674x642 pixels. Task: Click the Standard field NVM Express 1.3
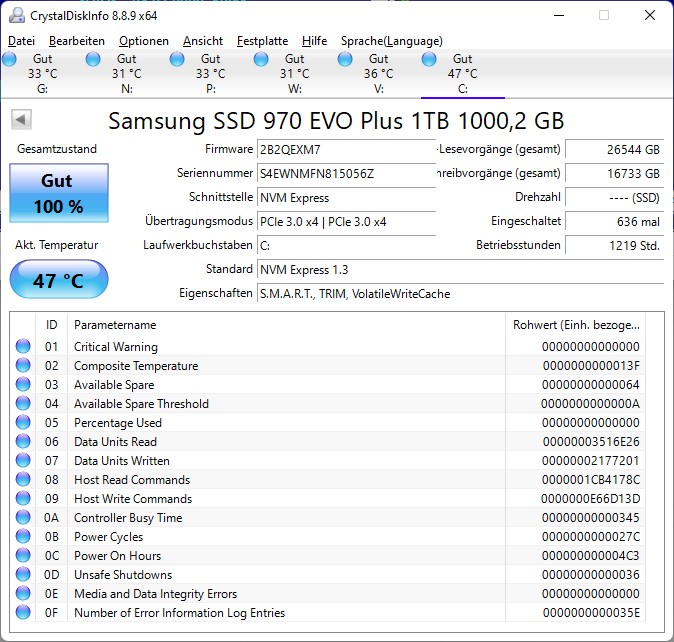click(461, 270)
